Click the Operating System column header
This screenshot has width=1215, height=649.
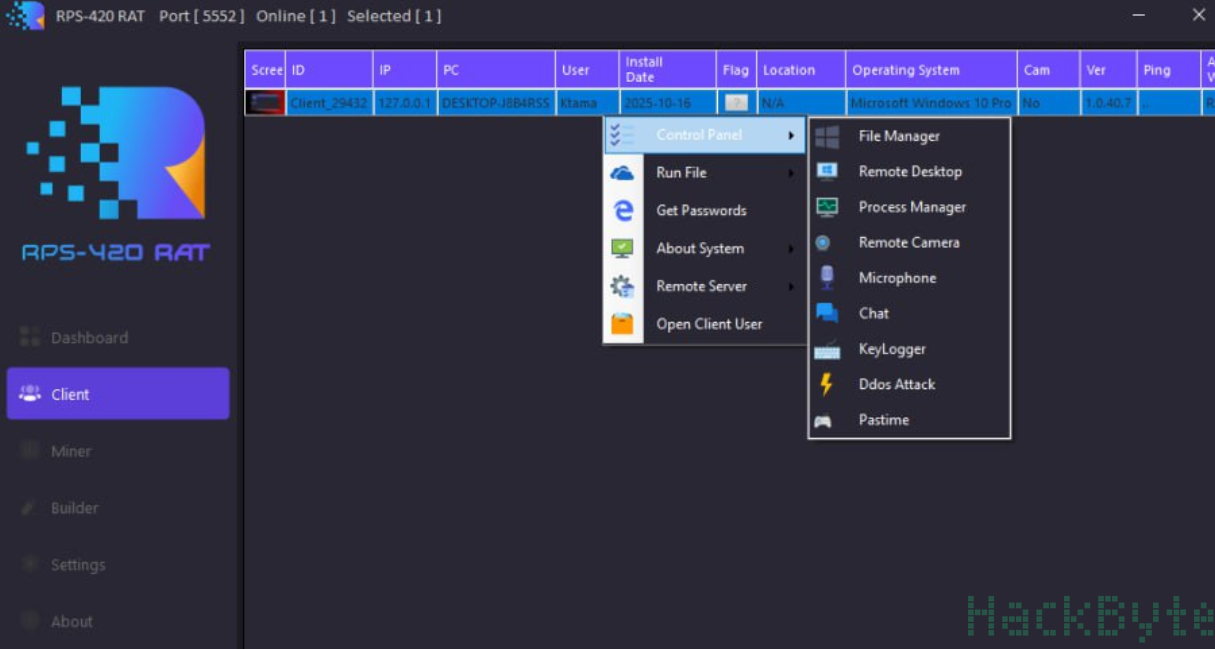tap(931, 70)
